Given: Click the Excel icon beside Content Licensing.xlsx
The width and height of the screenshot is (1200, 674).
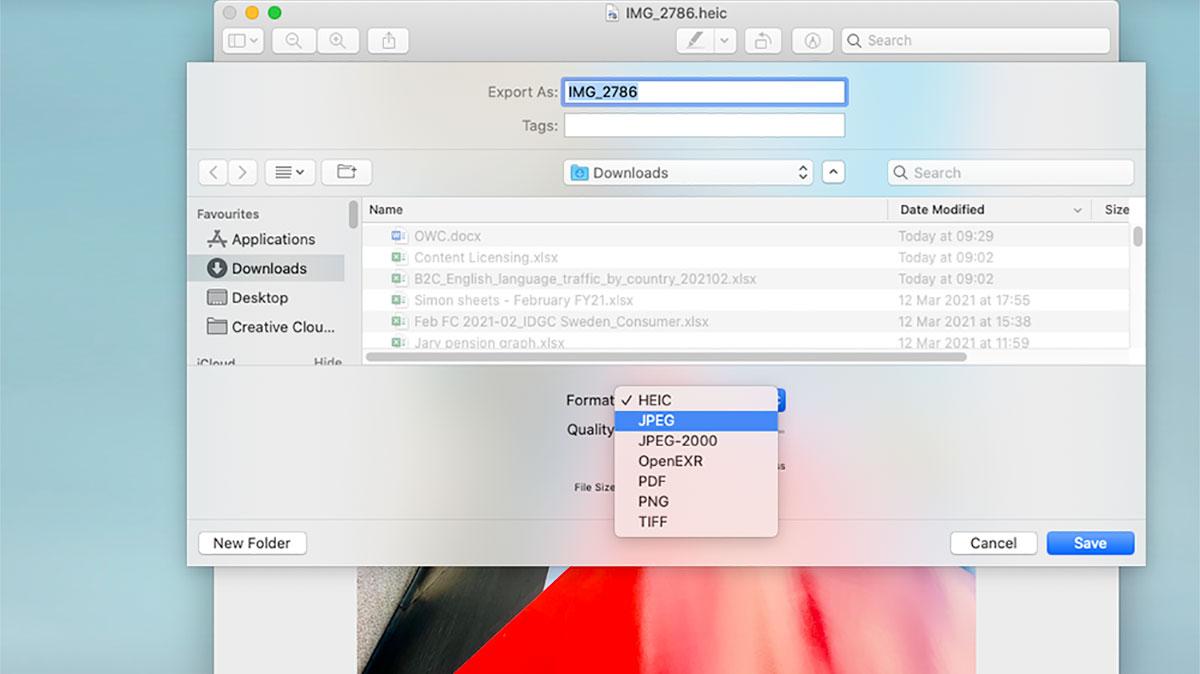Looking at the screenshot, I should pyautogui.click(x=398, y=257).
